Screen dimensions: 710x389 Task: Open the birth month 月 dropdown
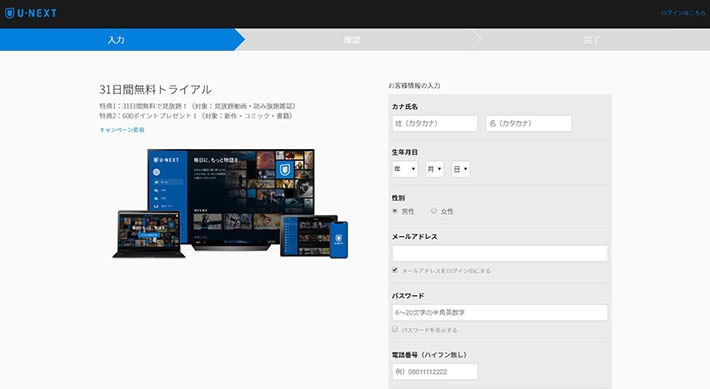click(434, 169)
